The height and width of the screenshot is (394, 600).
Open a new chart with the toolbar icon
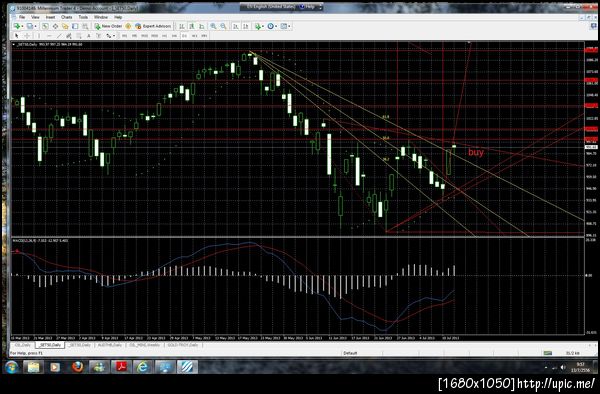[x=17, y=26]
